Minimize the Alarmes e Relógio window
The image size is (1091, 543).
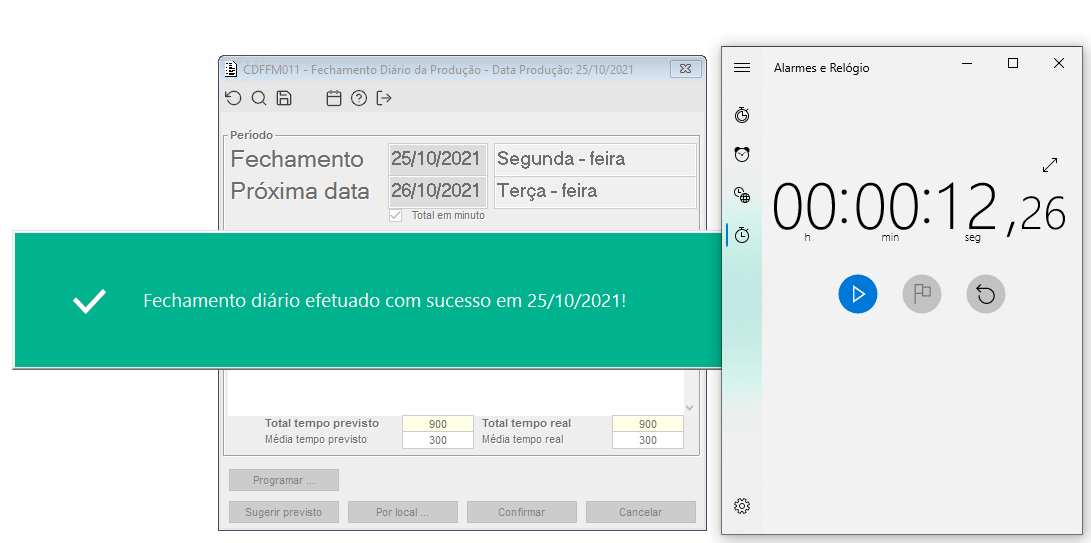[967, 63]
